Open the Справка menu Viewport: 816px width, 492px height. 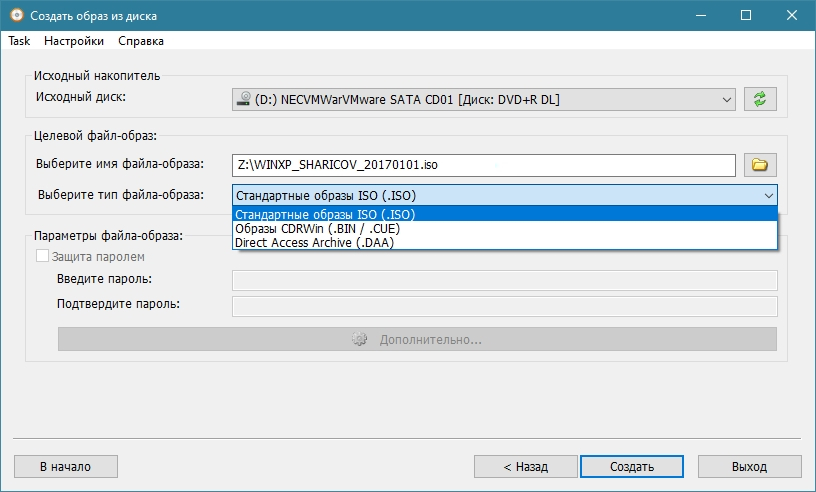(141, 41)
